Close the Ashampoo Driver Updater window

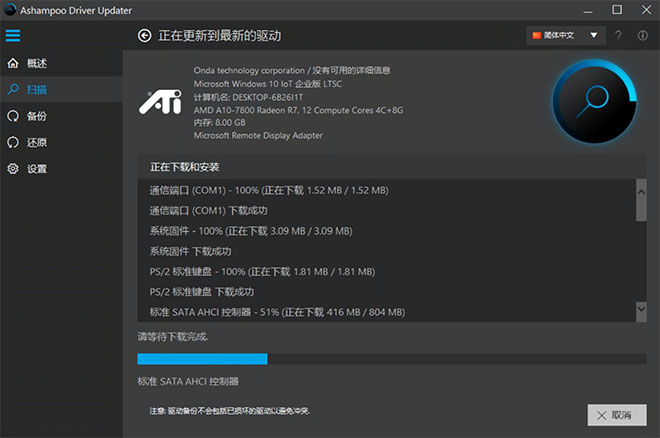[x=646, y=9]
